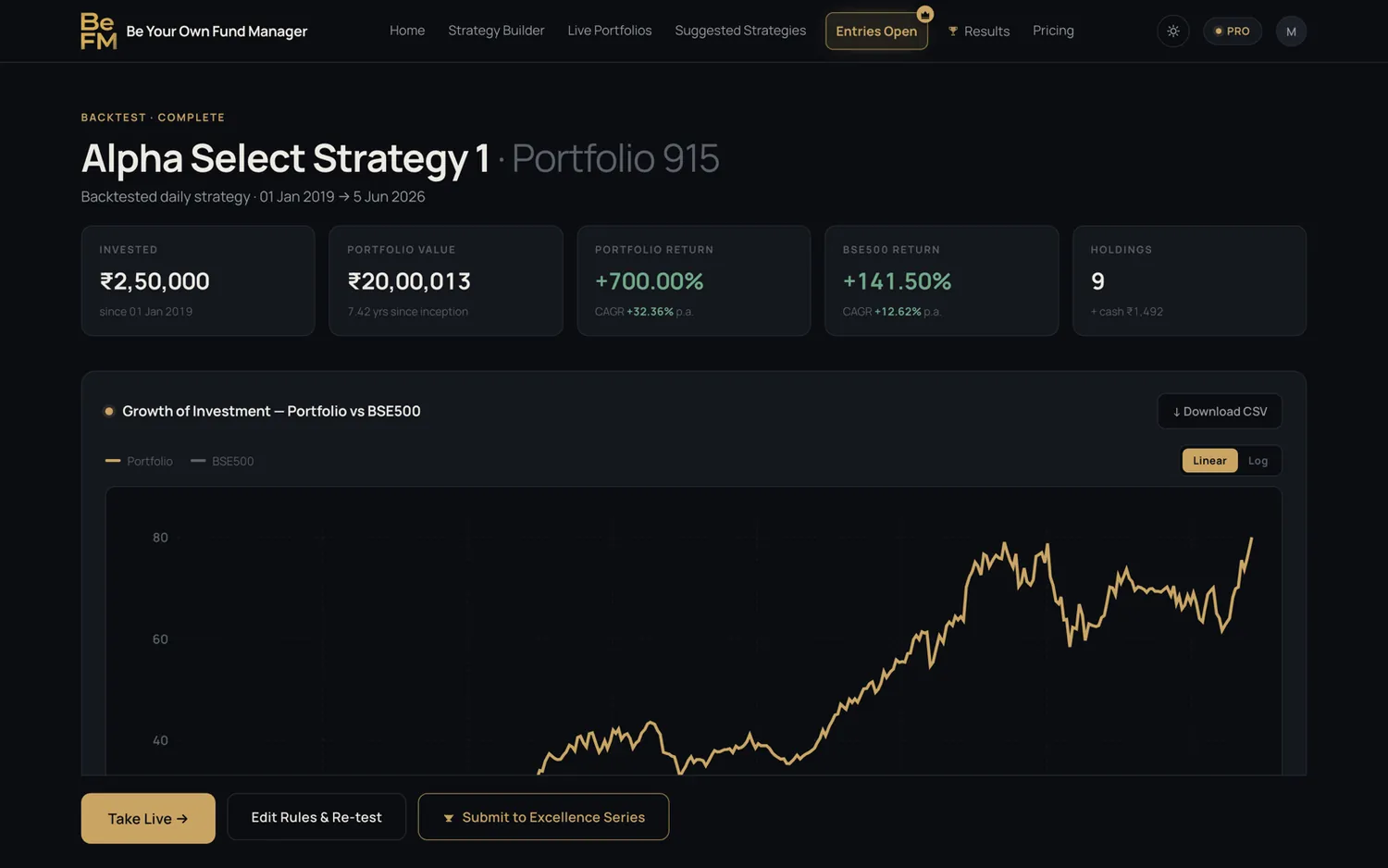Open Suggested Strategies page
The height and width of the screenshot is (868, 1388).
pyautogui.click(x=740, y=31)
